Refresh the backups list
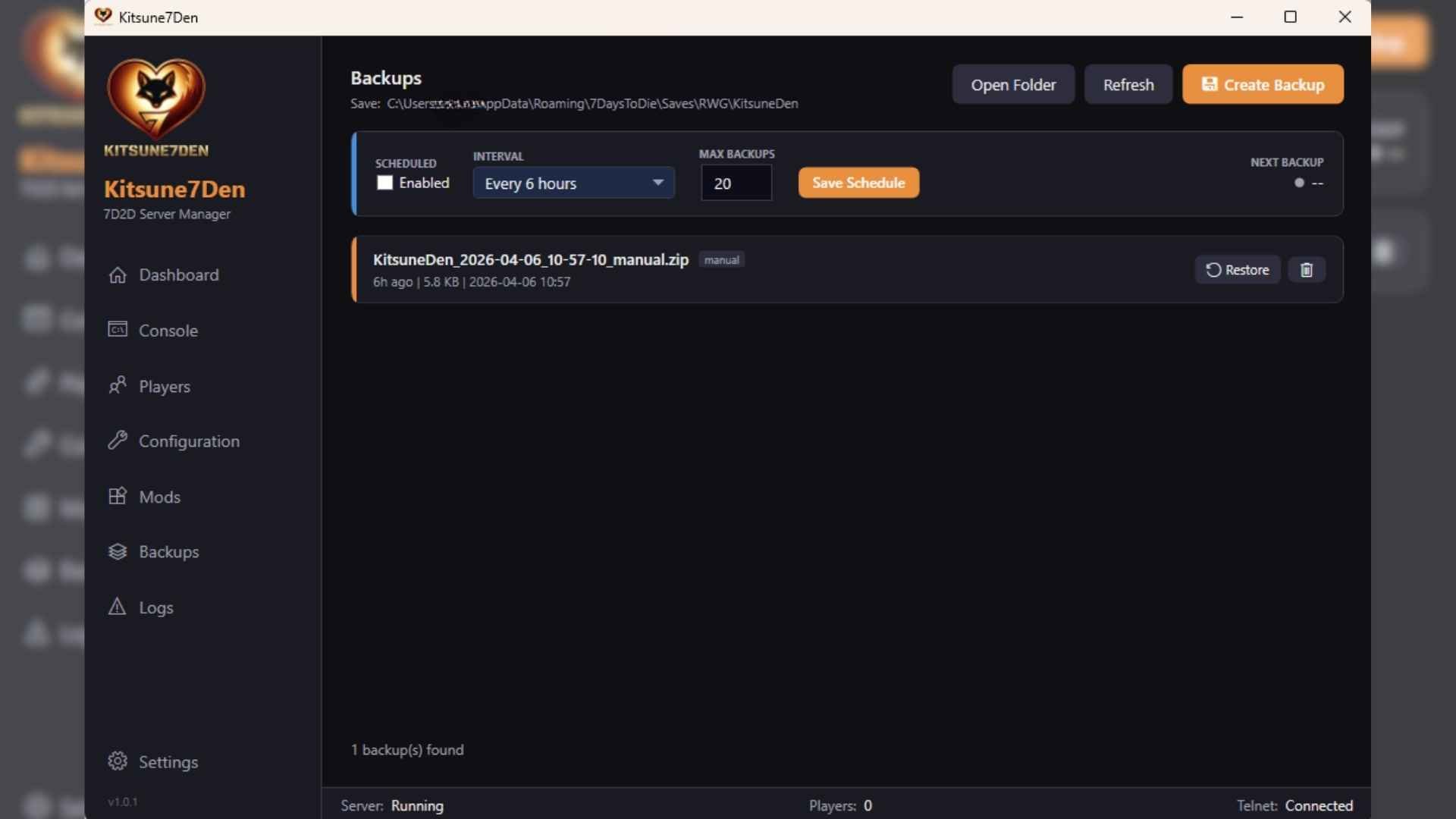This screenshot has height=819, width=1456. click(x=1128, y=84)
